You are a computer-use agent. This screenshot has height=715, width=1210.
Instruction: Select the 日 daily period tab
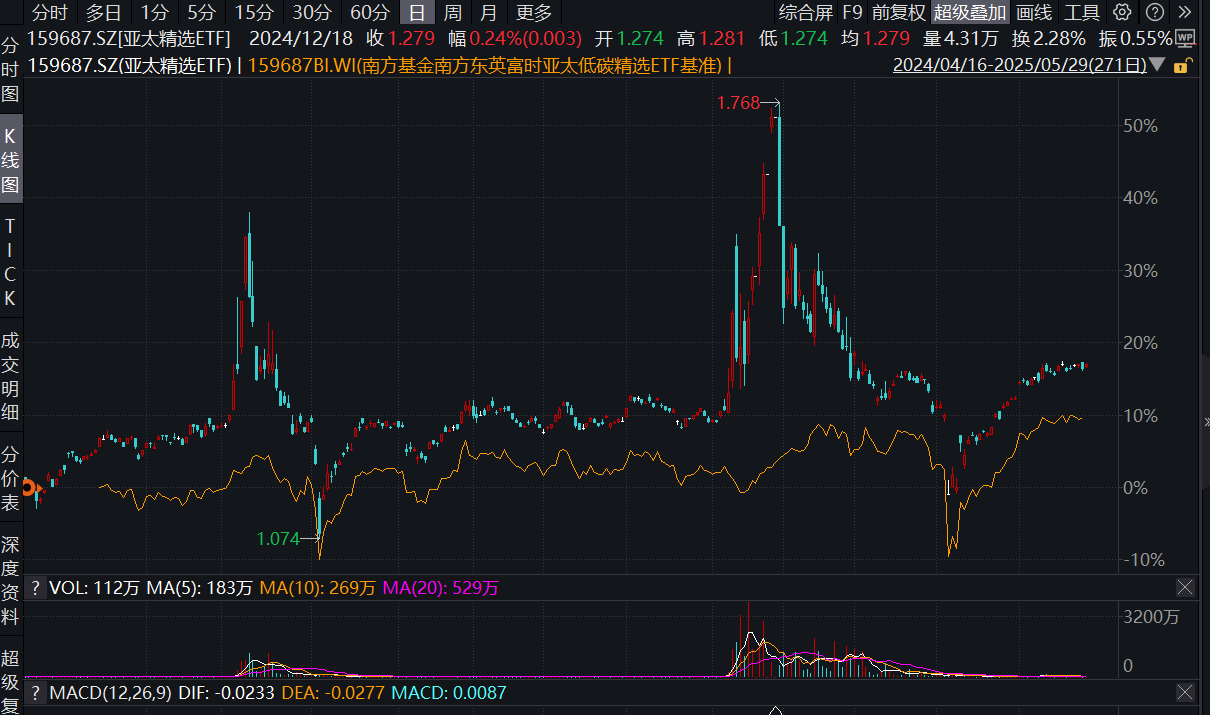pos(417,12)
